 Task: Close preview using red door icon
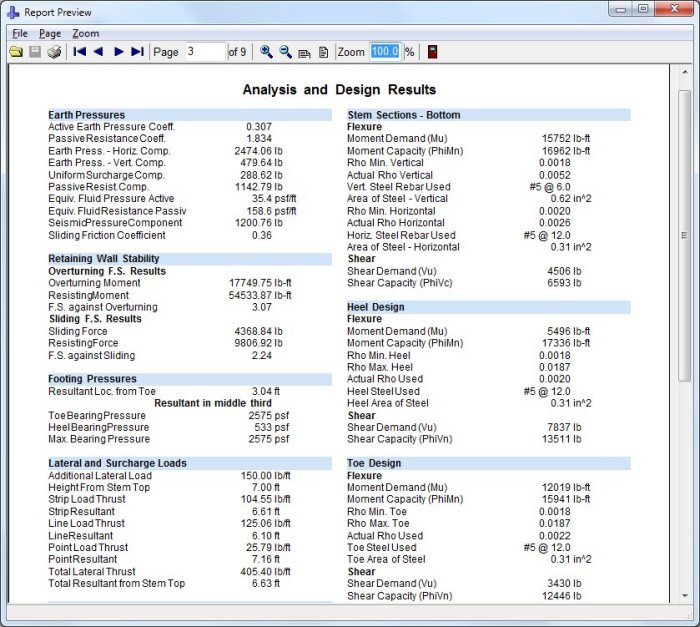tap(433, 52)
